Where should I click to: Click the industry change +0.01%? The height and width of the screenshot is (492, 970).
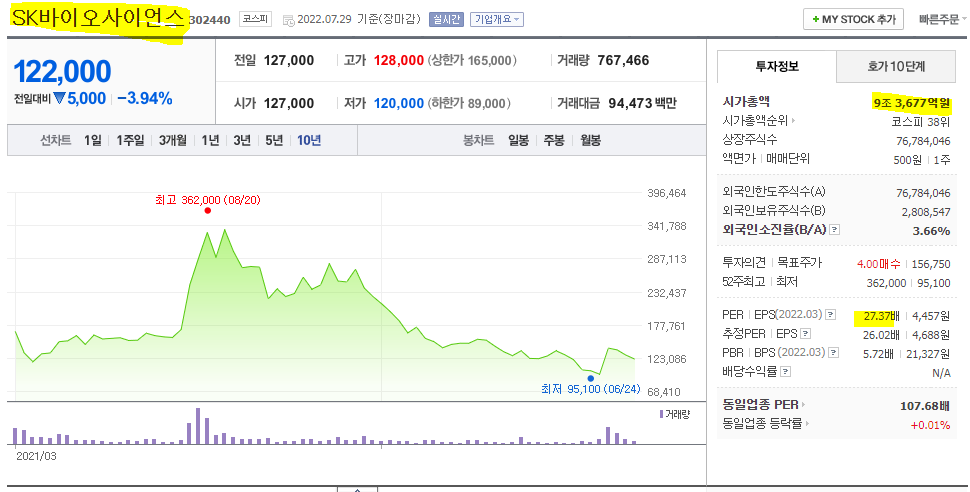coord(930,425)
